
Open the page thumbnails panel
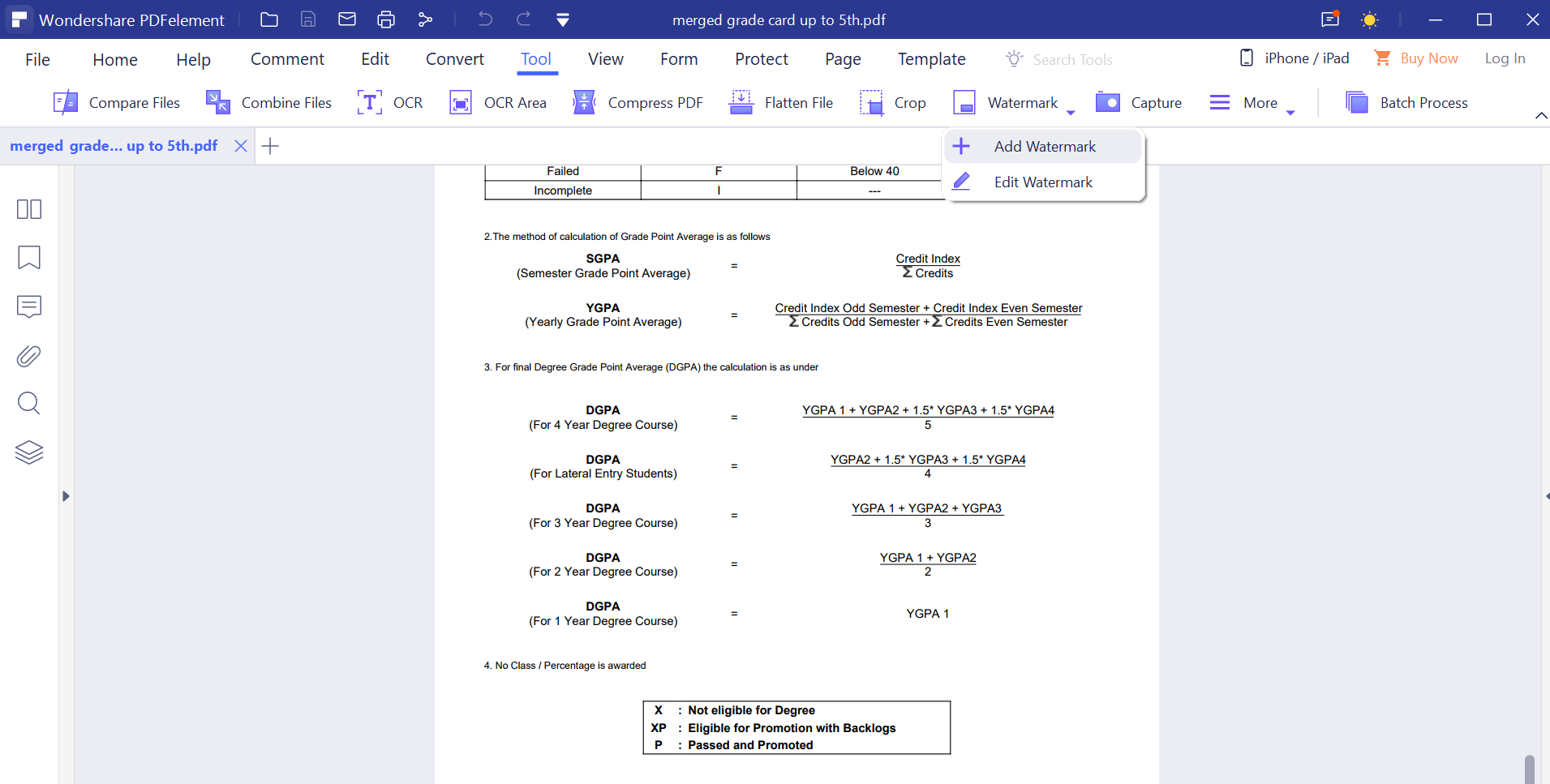(29, 209)
